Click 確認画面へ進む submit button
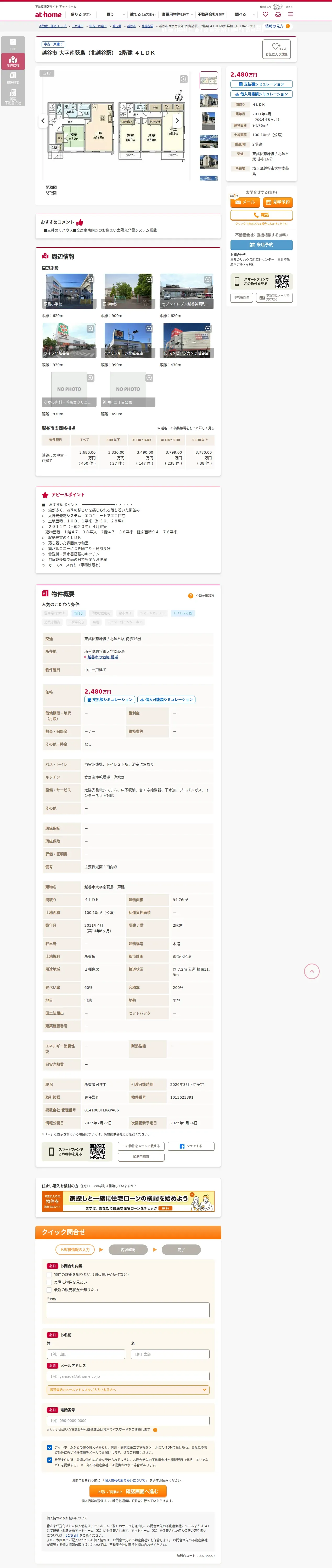 pyautogui.click(x=128, y=1491)
